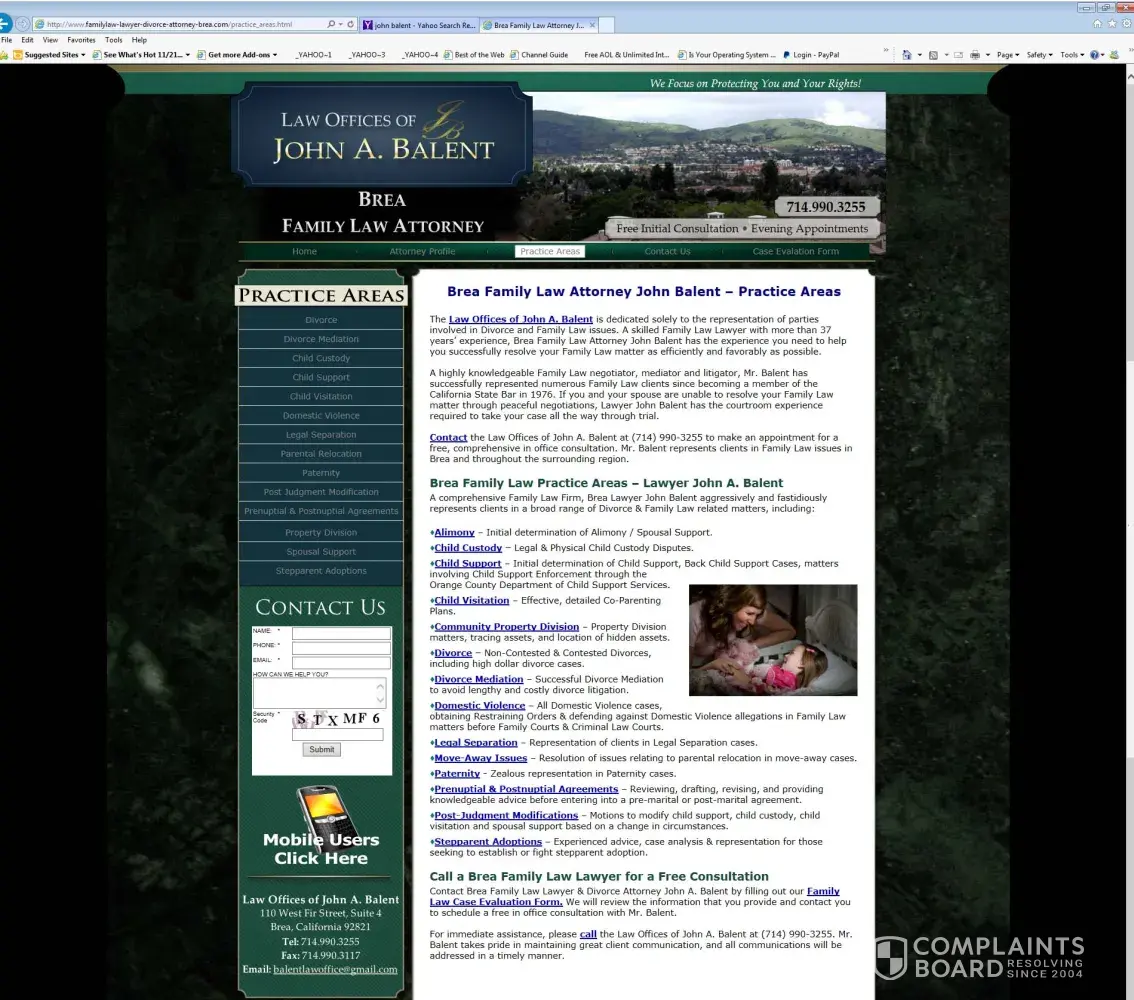This screenshot has height=1000, width=1134.
Task: Open a new blank tab
Action: (608, 25)
